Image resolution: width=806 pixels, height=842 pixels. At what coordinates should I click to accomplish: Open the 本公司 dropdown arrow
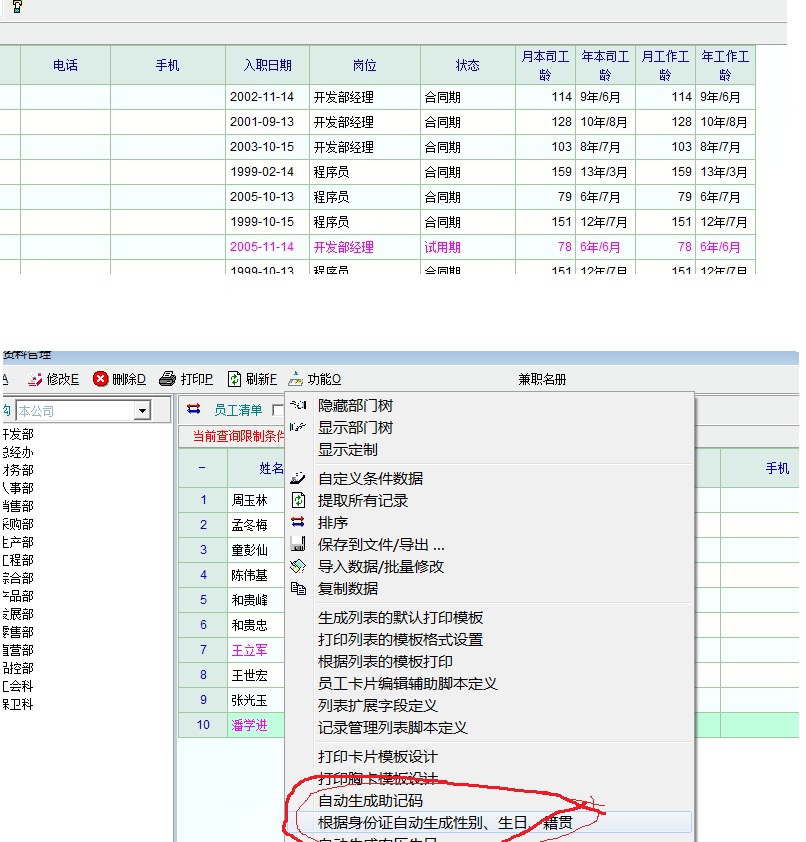pos(142,410)
